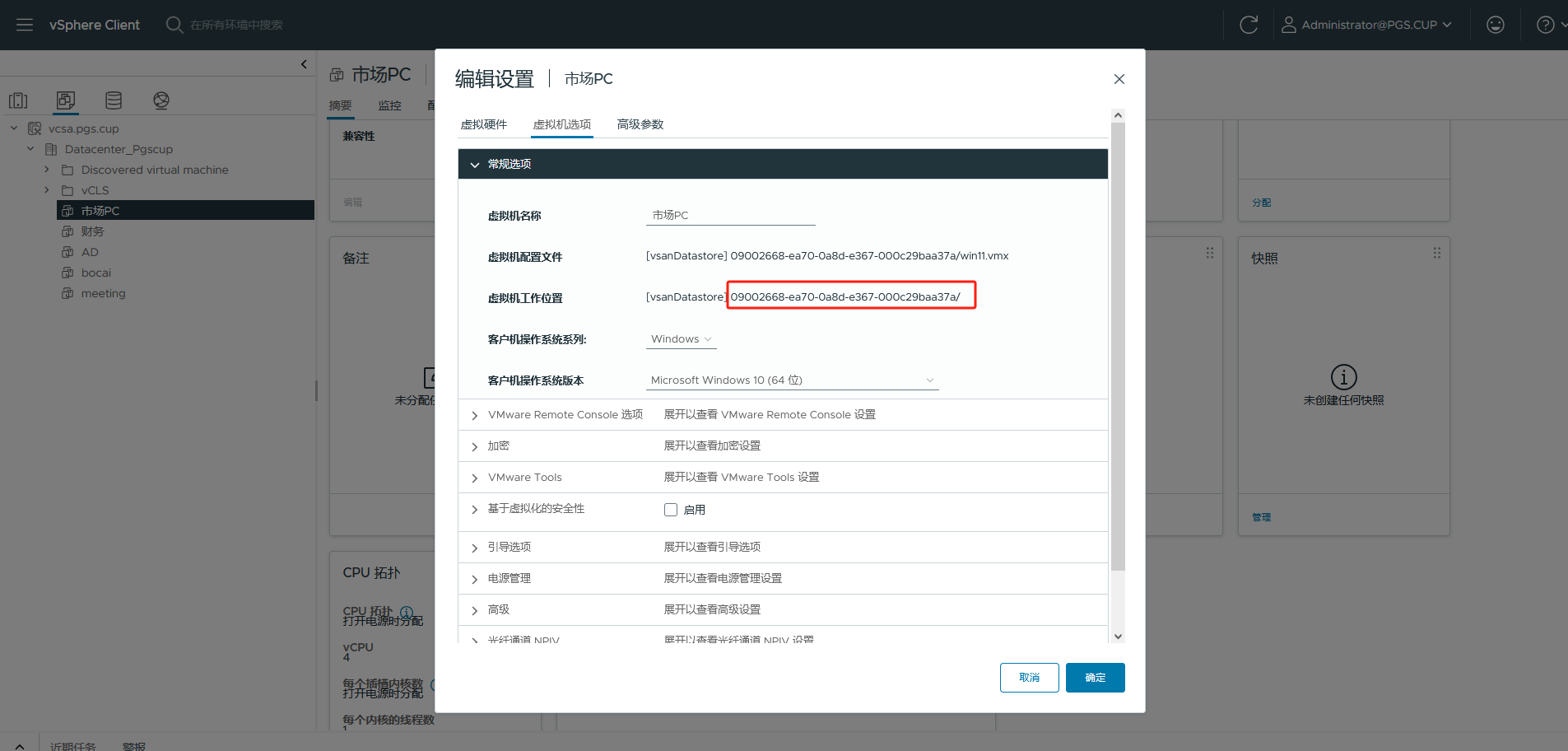Click the 财务 VM icon
Viewport: 1568px width, 751px height.
(67, 231)
